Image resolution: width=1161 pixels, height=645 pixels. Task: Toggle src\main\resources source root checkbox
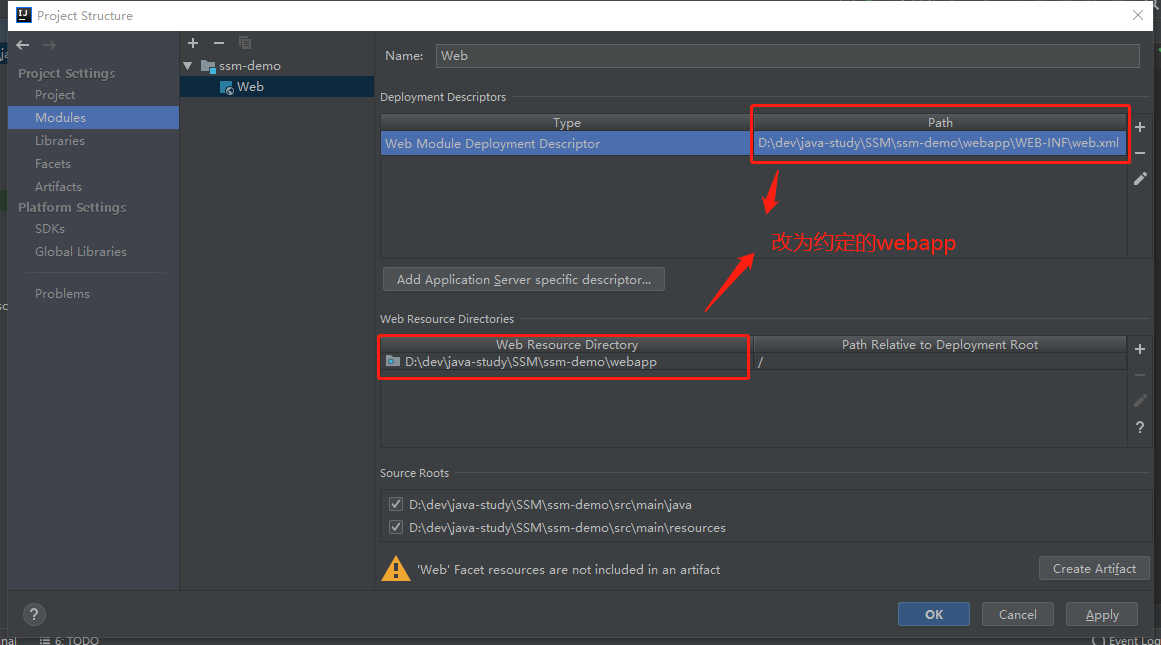396,527
